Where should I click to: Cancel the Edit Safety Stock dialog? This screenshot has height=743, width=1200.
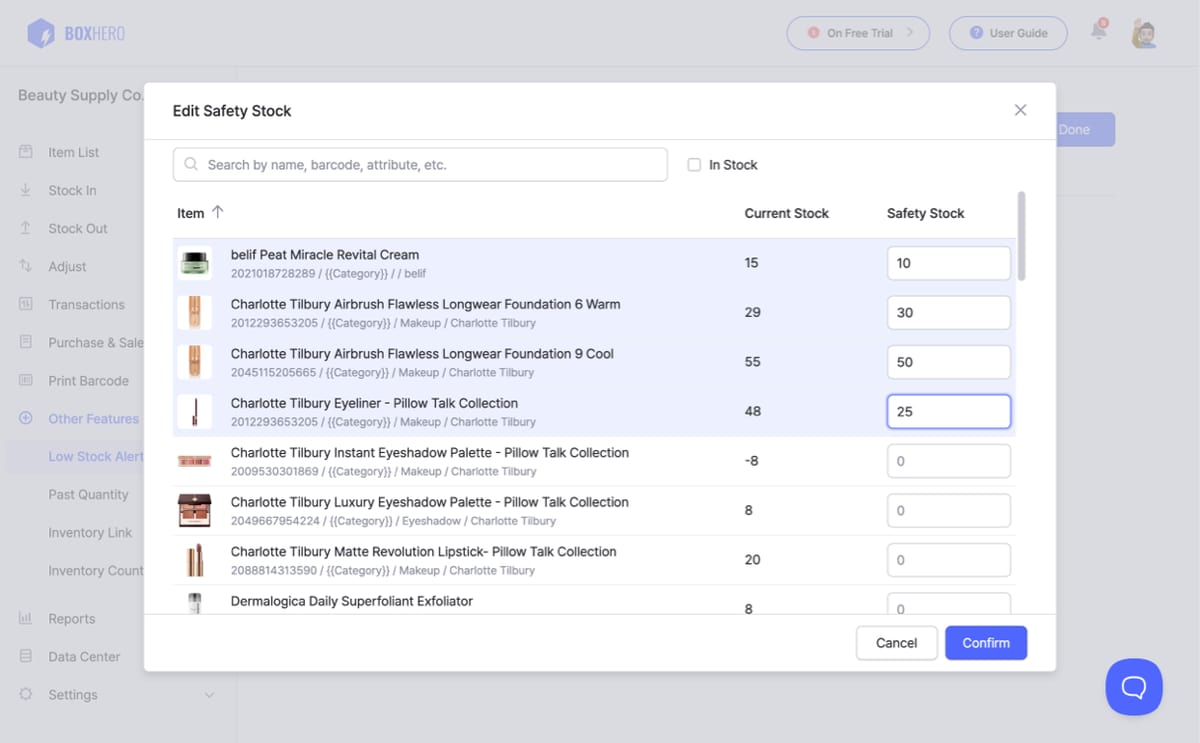(896, 642)
